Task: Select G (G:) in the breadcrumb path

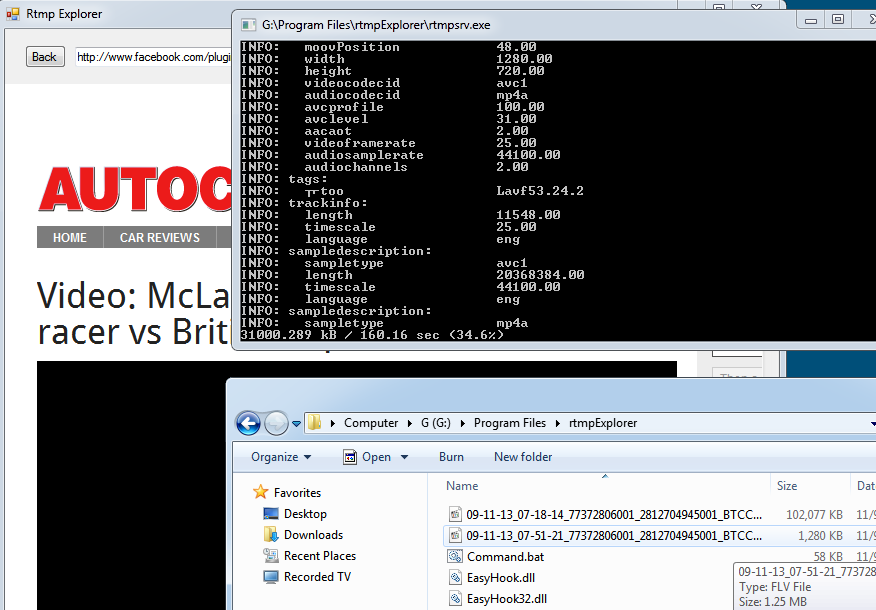Action: tap(436, 423)
